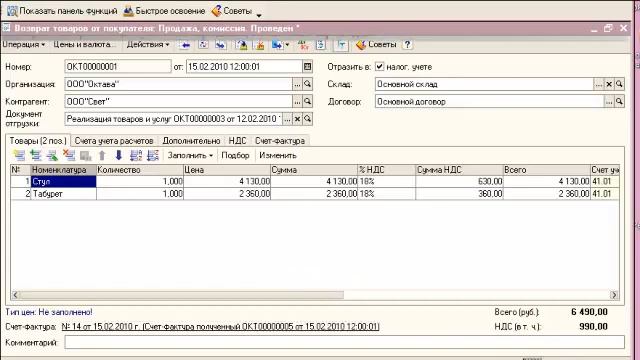Click the Изменить button
Viewport: 640px width, 360px height.
278,155
